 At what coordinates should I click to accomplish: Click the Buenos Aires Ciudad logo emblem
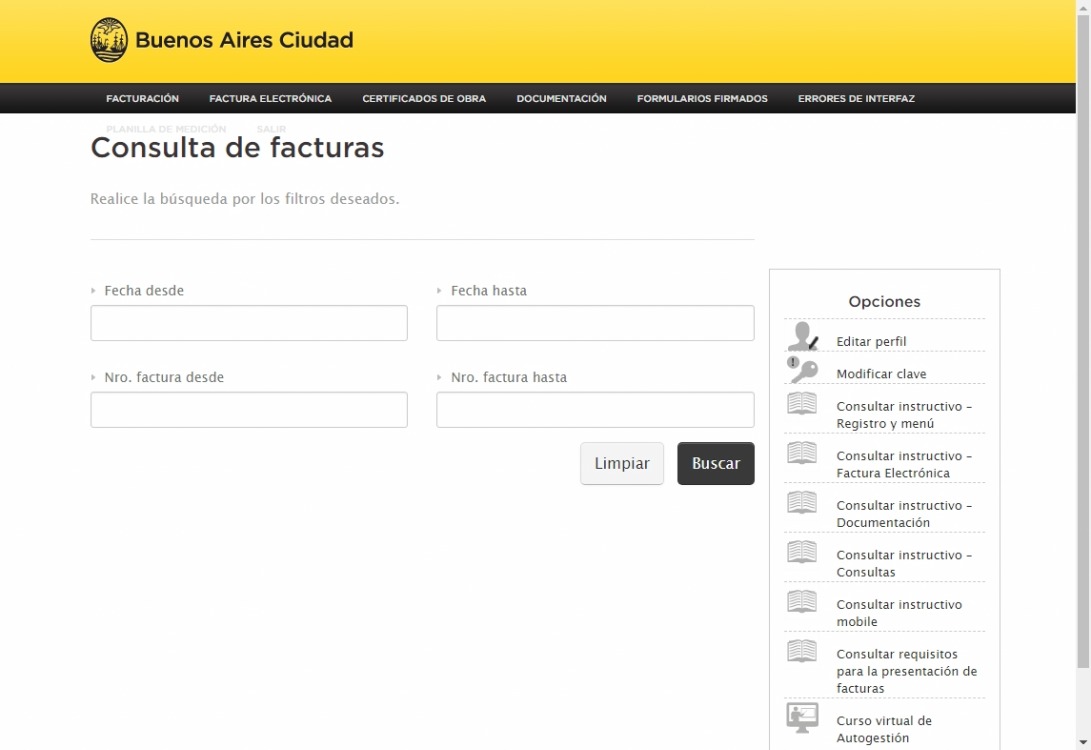tap(109, 41)
